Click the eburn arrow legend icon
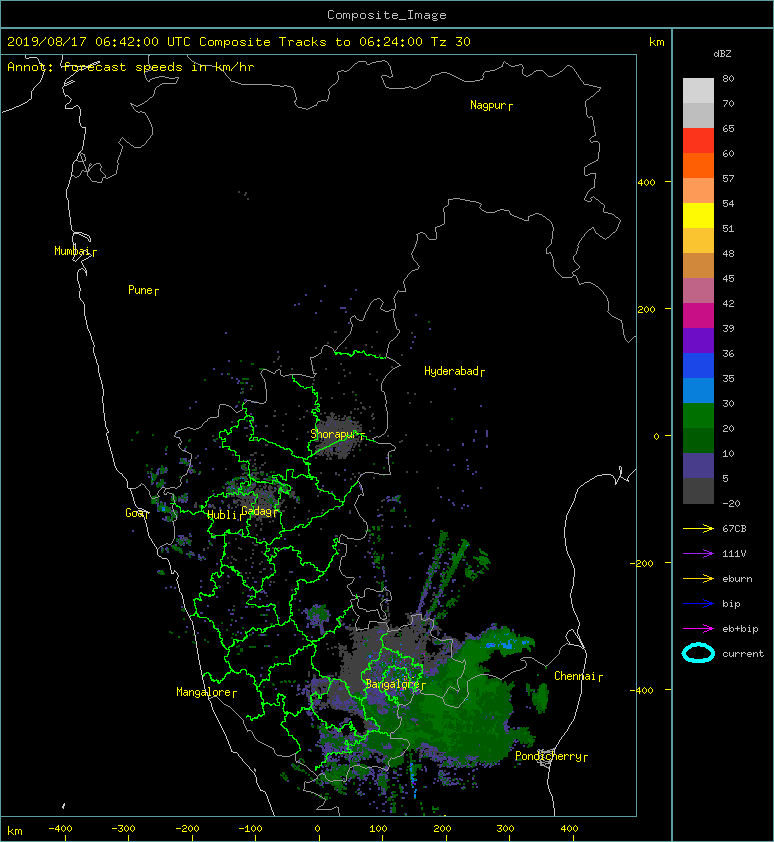The width and height of the screenshot is (774, 842). [x=698, y=579]
